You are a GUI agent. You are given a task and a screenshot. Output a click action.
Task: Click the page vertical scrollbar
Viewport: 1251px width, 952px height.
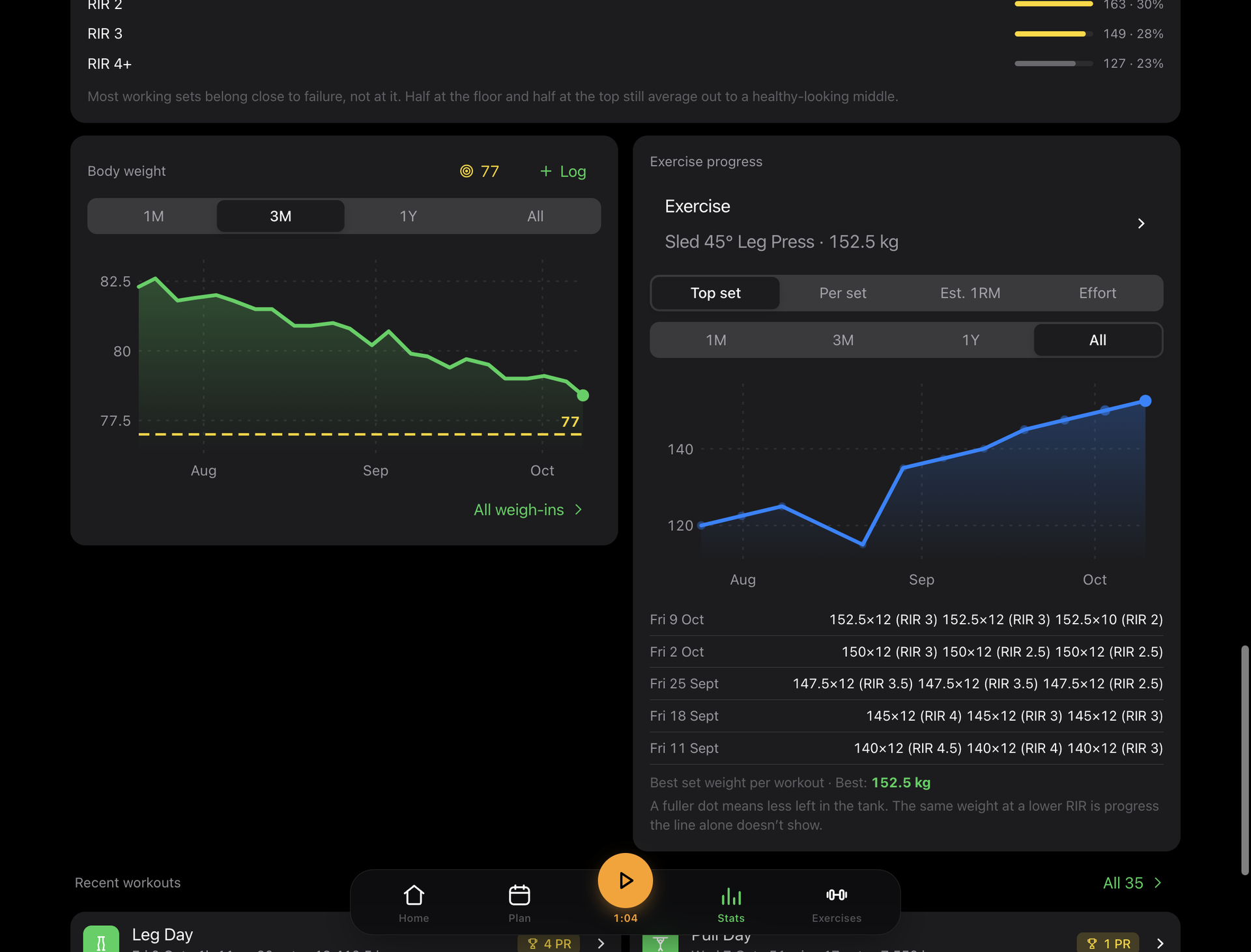[x=1244, y=760]
